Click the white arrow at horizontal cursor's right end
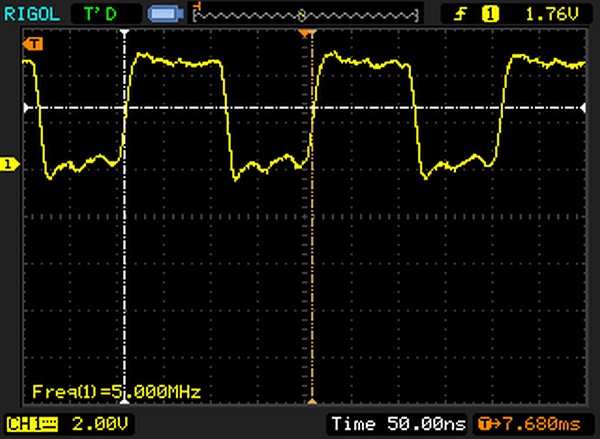This screenshot has height=439, width=600. tap(584, 108)
